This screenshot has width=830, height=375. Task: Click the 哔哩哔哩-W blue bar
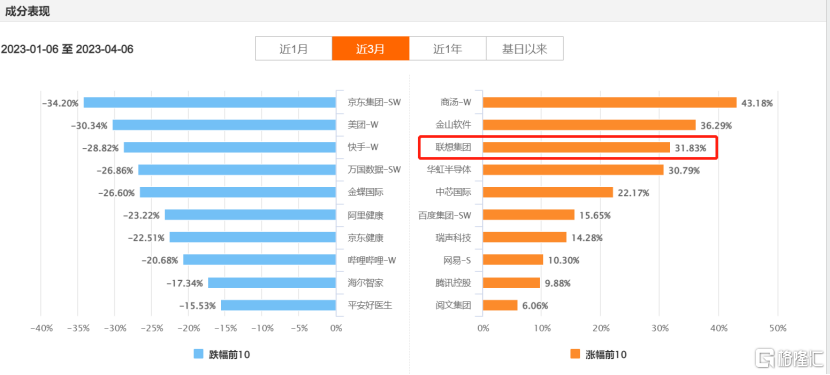260,260
